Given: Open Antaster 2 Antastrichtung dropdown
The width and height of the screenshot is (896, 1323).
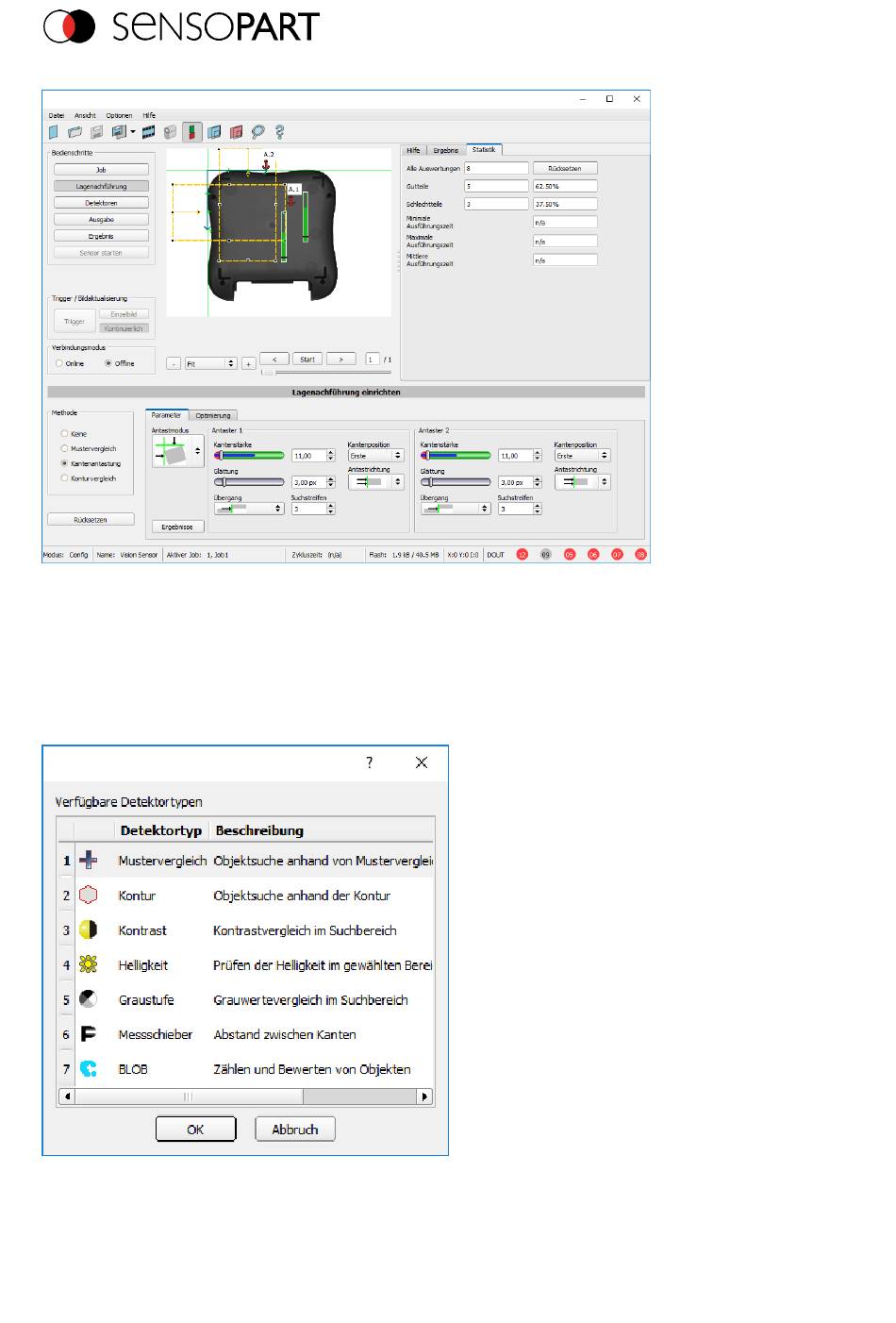Looking at the screenshot, I should point(582,481).
